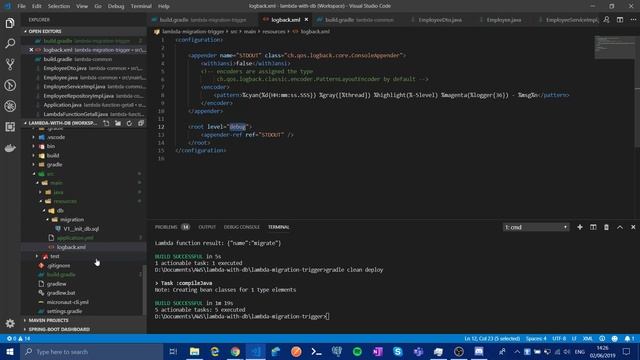Open the Debug menu
The width and height of the screenshot is (640, 360).
pyautogui.click(x=116, y=6)
